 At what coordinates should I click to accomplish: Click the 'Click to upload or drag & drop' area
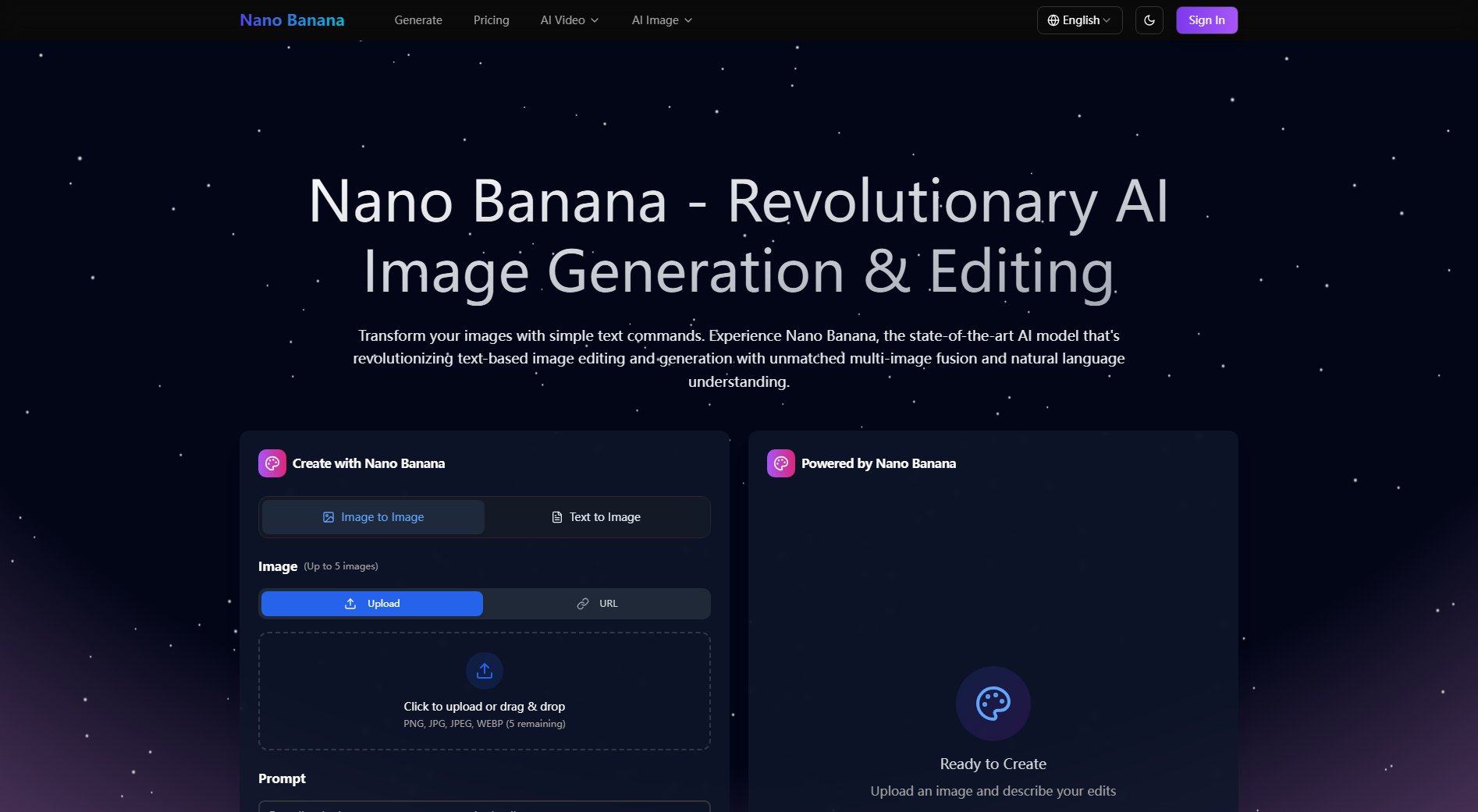pos(485,691)
